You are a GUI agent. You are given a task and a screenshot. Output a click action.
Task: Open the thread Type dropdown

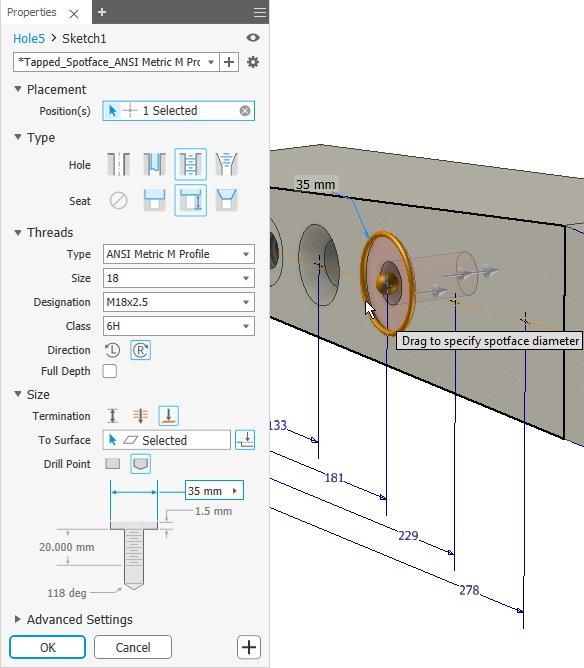pyautogui.click(x=178, y=254)
